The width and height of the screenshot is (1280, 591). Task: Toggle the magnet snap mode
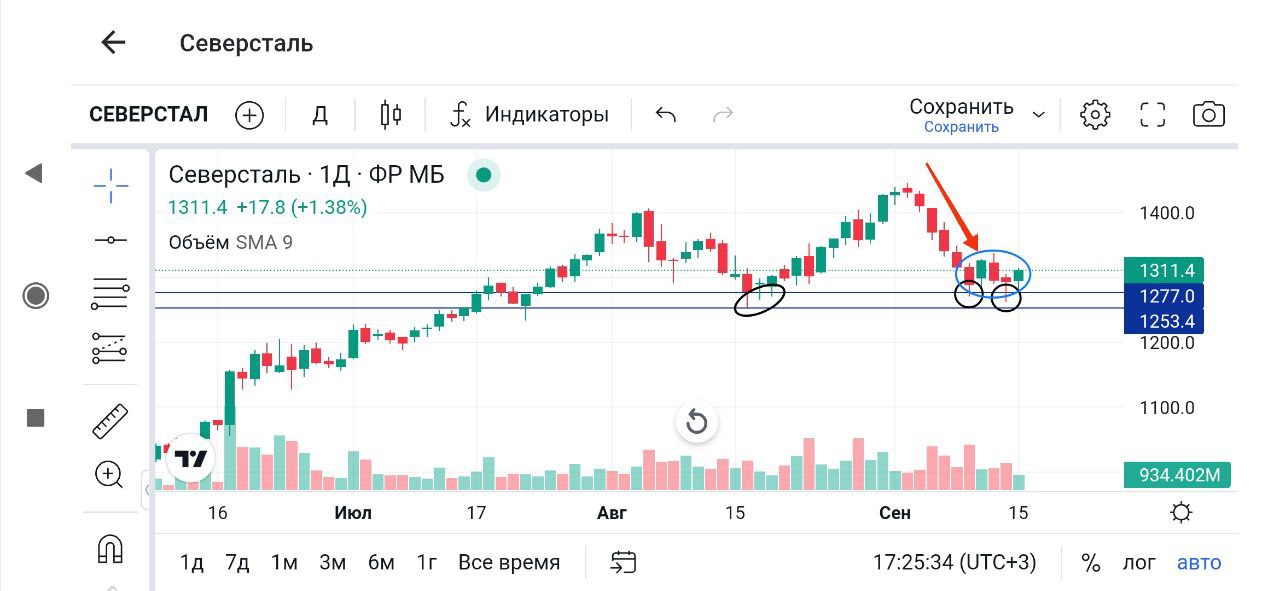pos(110,548)
